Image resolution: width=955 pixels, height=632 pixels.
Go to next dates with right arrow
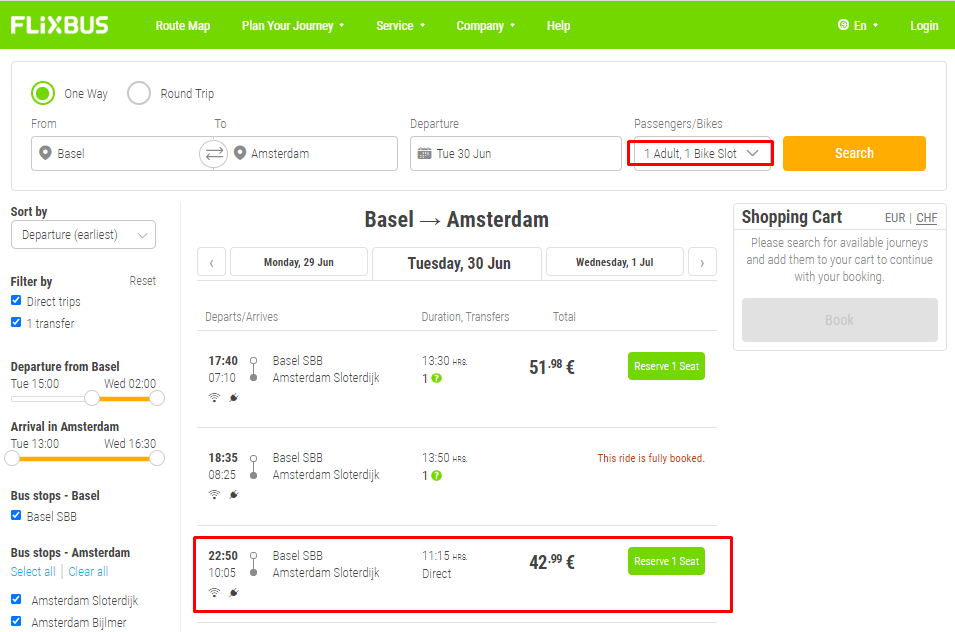(702, 263)
